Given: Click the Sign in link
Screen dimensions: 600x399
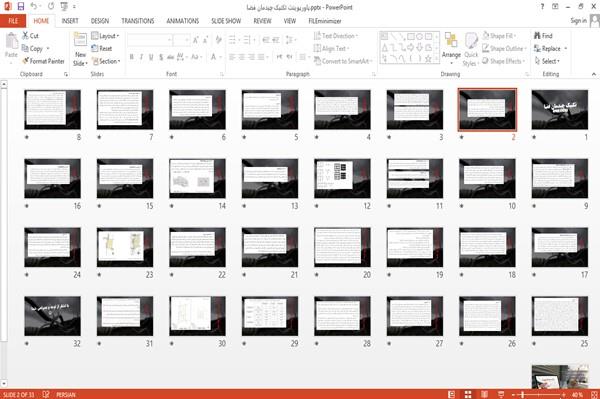Looking at the screenshot, I should pyautogui.click(x=578, y=21).
